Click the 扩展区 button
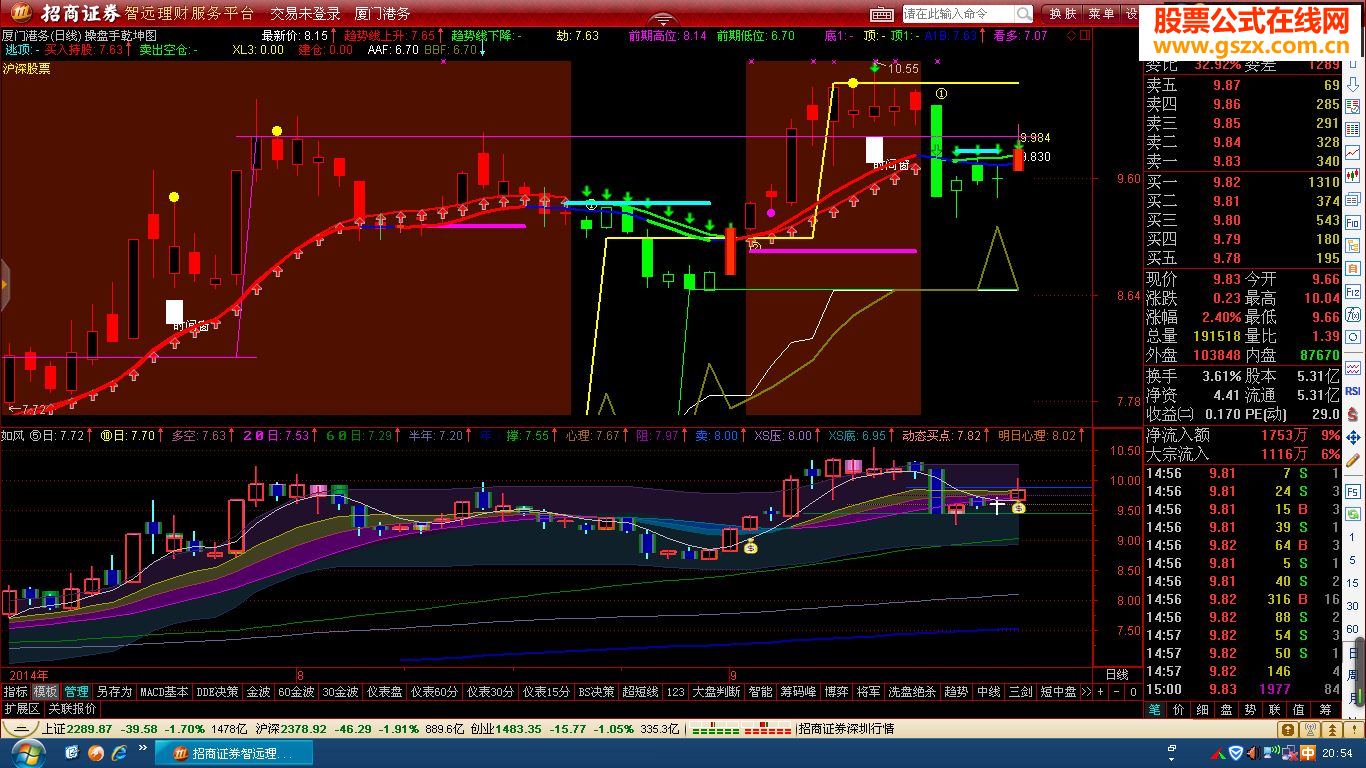 tap(22, 709)
